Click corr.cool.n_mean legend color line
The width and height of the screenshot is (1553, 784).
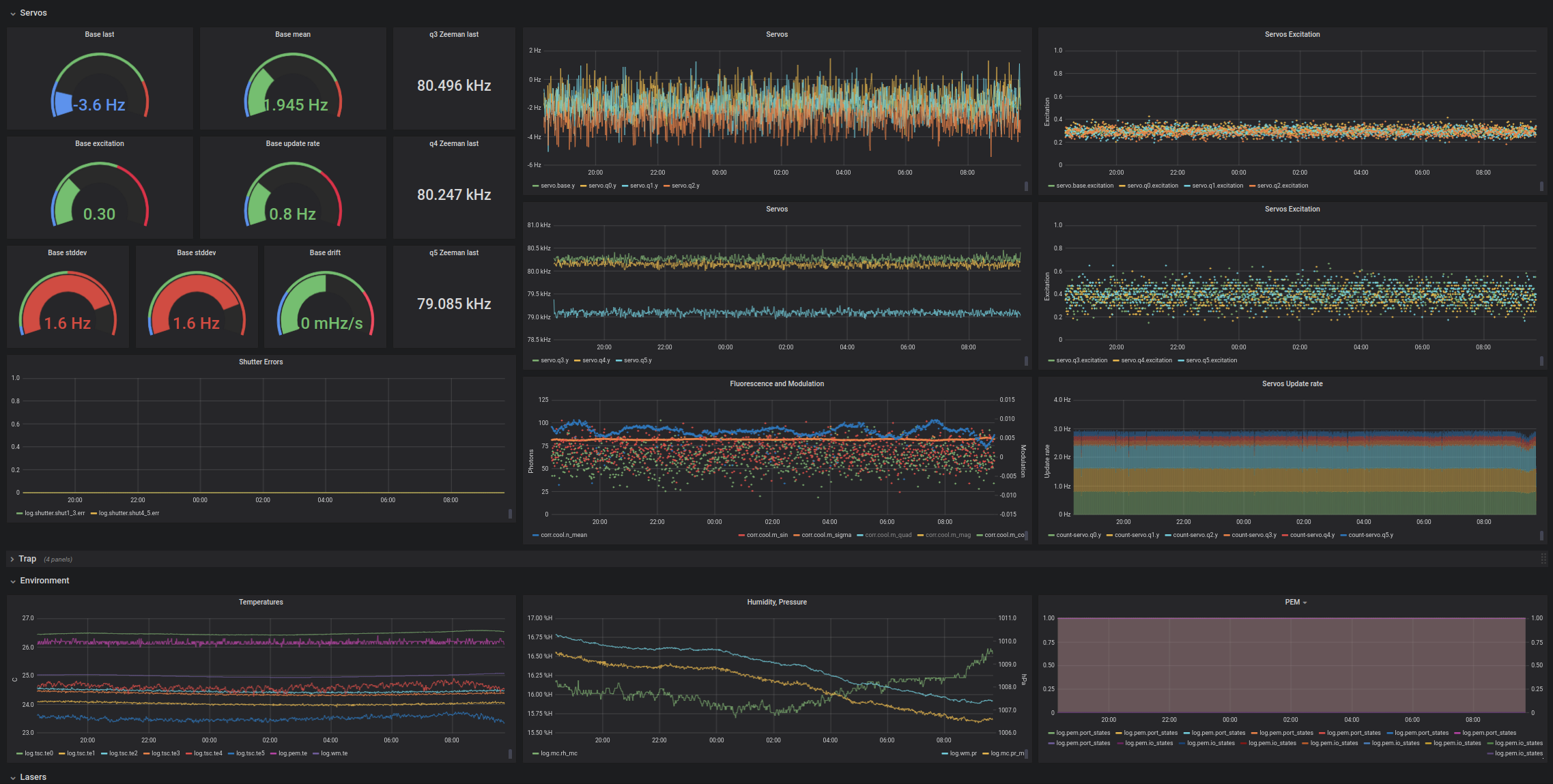click(535, 535)
